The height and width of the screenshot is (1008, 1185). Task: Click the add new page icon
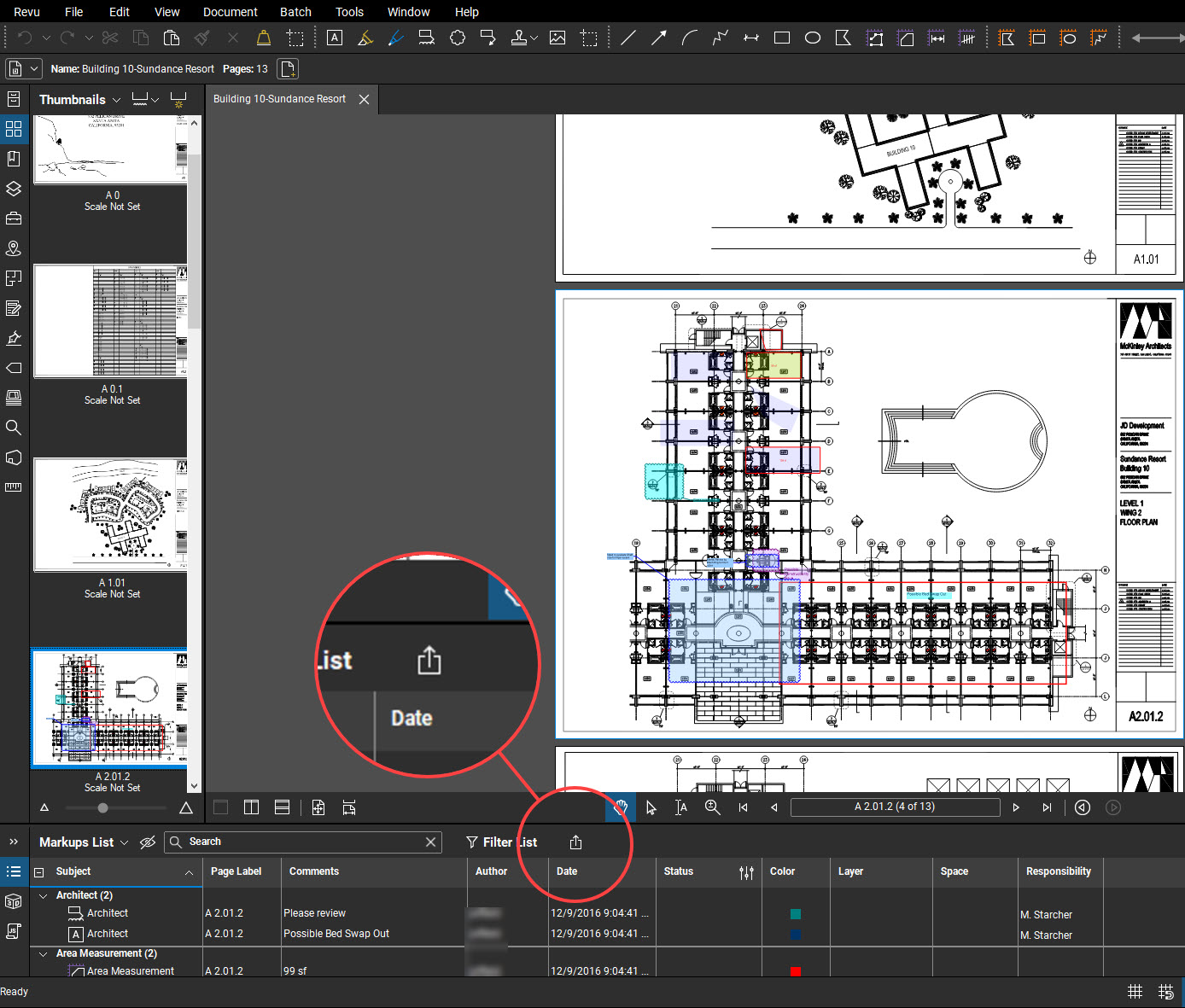click(x=289, y=69)
